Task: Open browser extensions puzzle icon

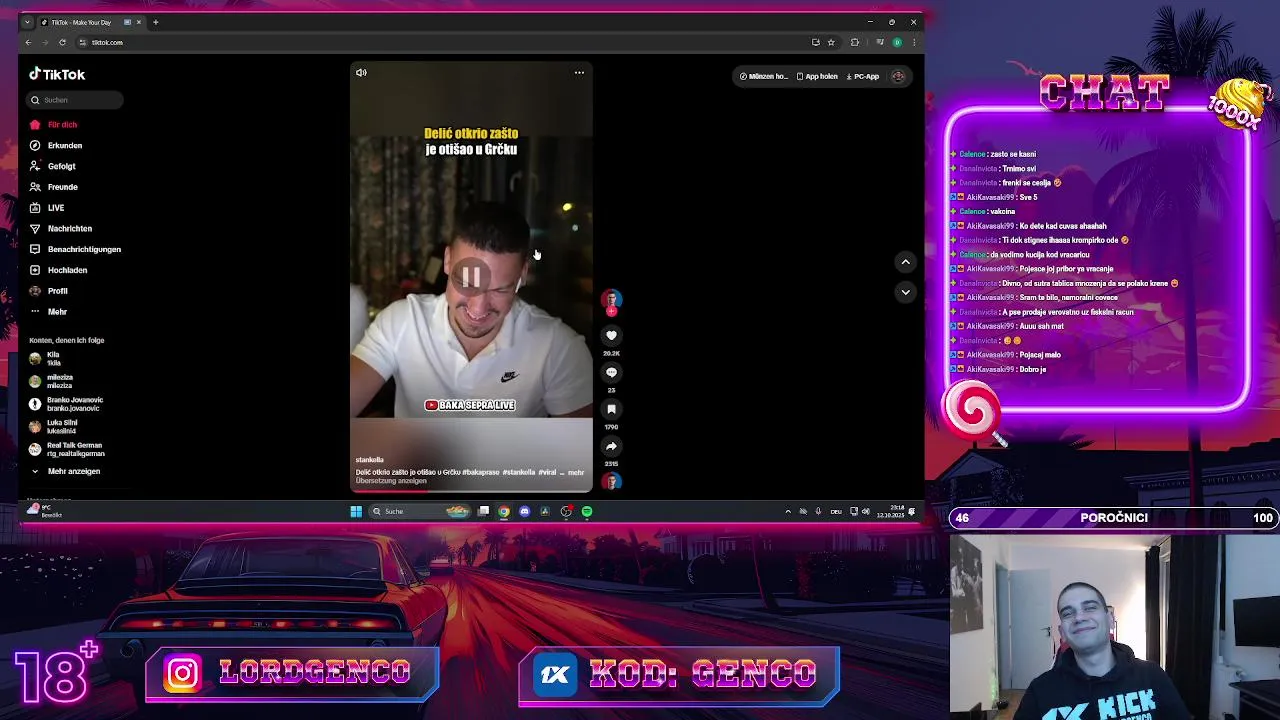Action: tap(855, 42)
